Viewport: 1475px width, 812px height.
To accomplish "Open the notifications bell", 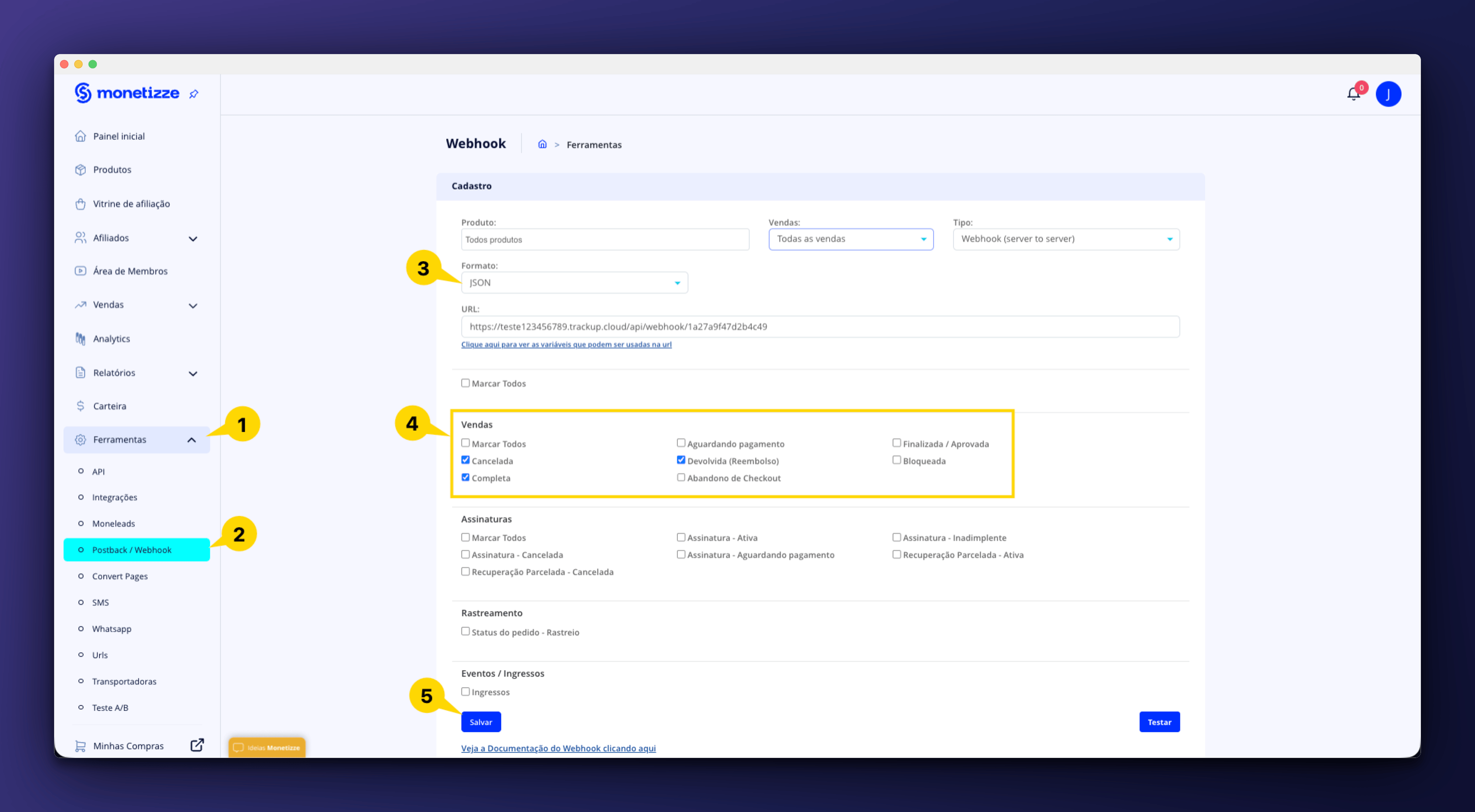I will tap(1353, 94).
